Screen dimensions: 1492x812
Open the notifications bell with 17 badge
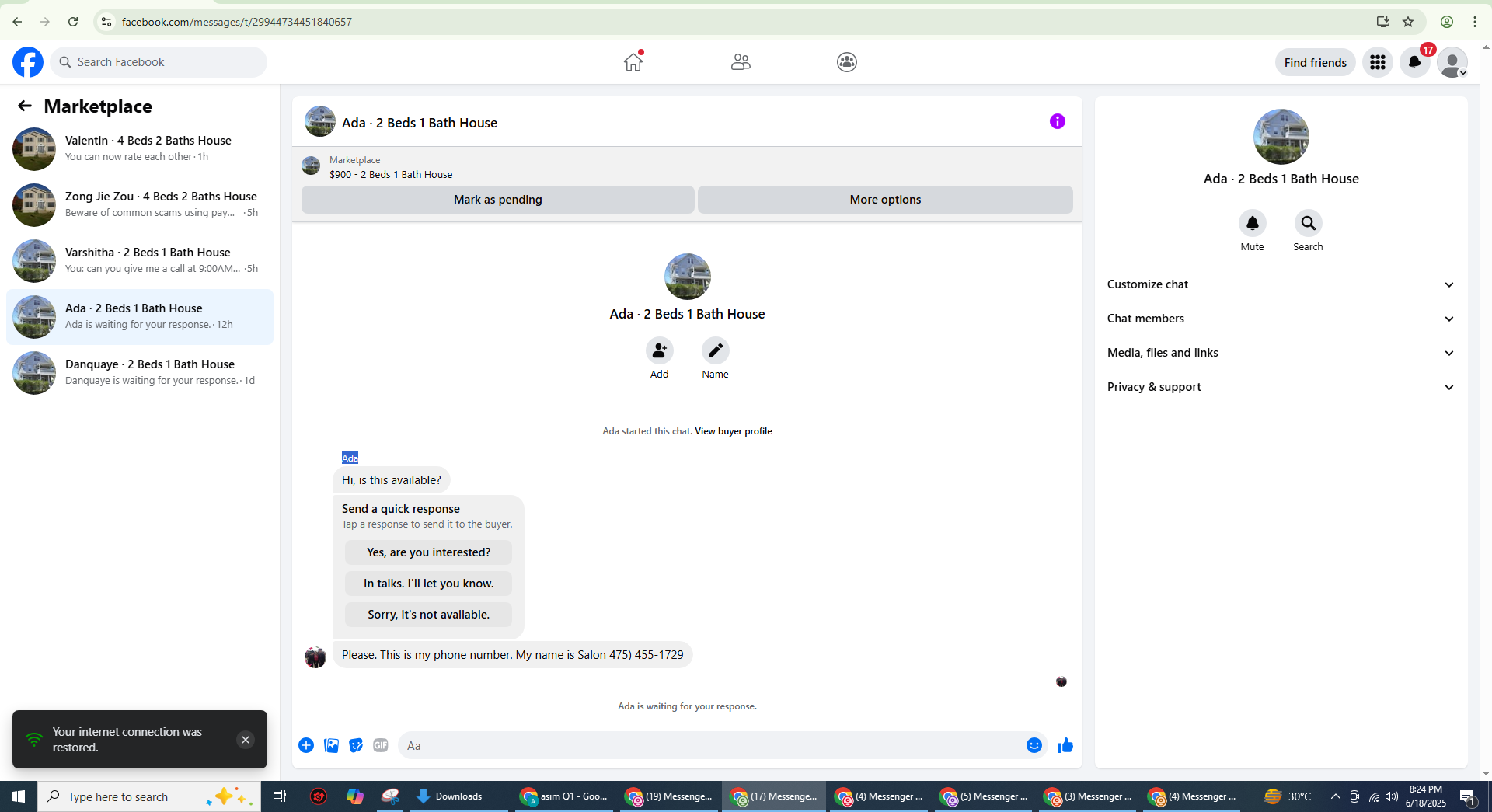1415,62
